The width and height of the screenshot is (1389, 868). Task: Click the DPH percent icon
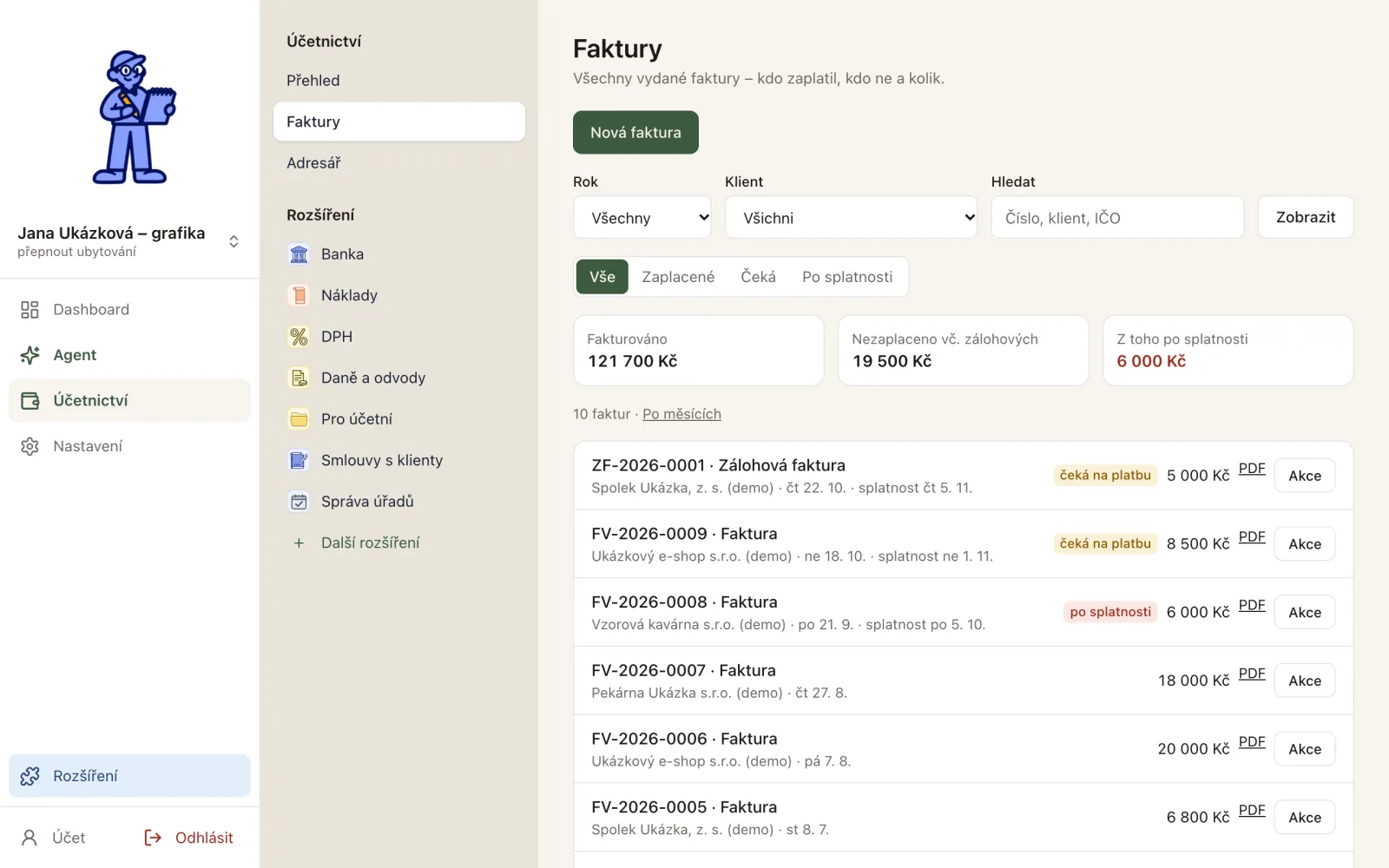299,337
